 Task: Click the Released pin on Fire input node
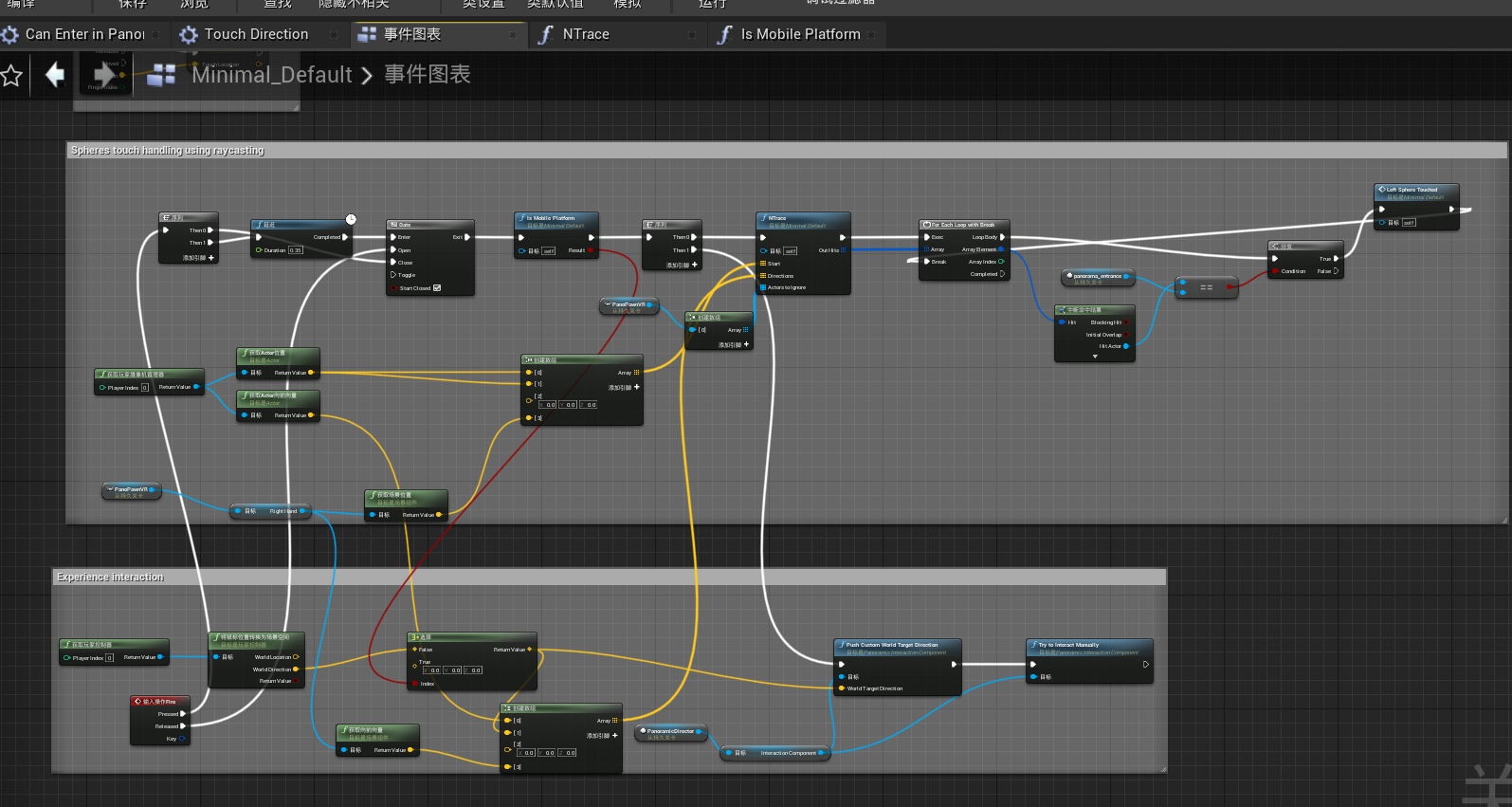183,726
